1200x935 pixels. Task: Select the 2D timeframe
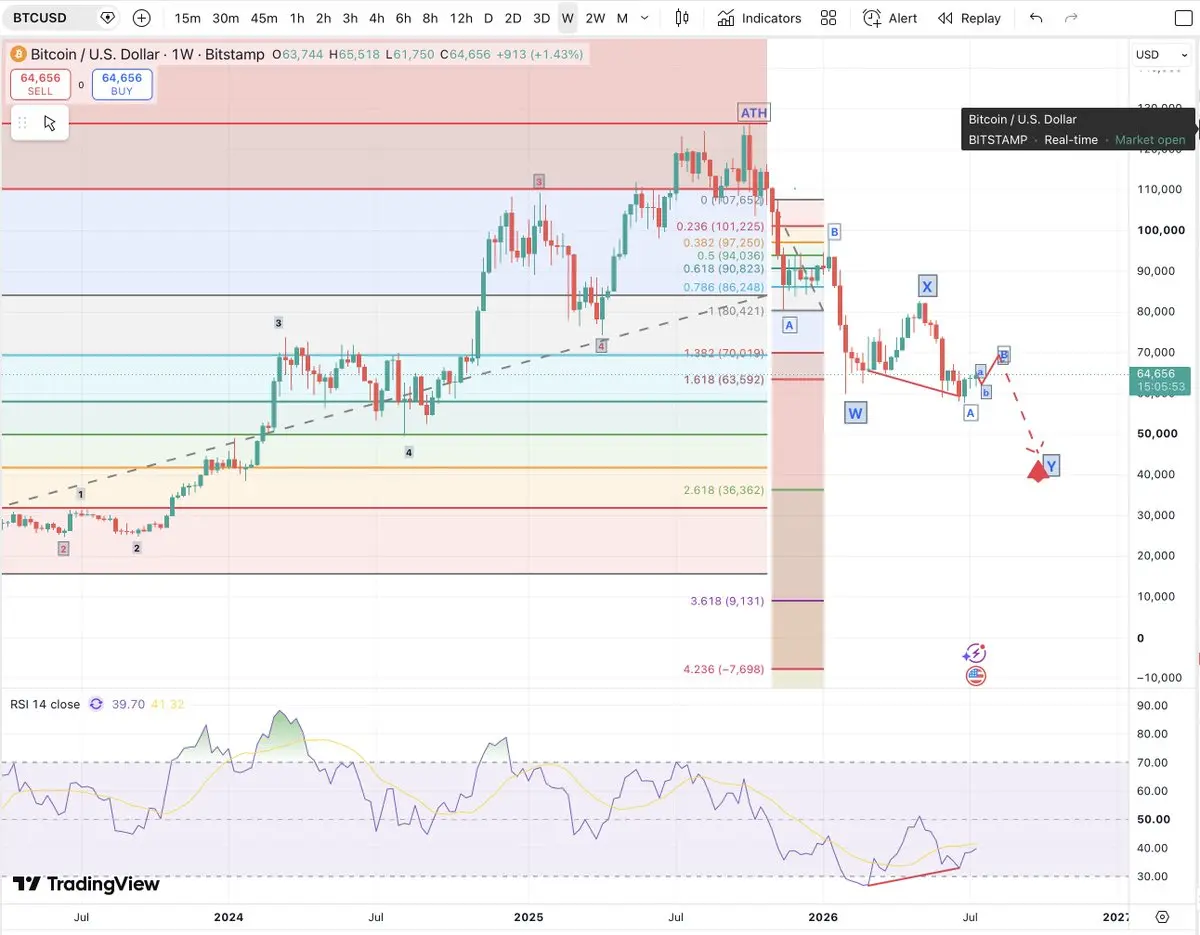(x=513, y=18)
